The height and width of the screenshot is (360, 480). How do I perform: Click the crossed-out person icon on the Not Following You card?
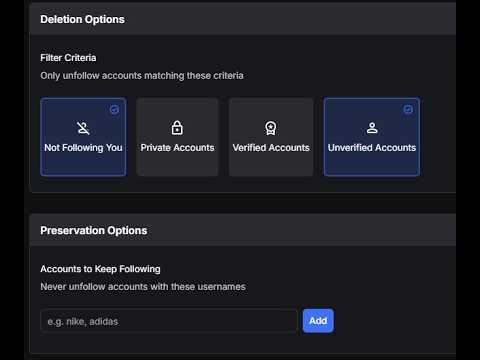pos(83,128)
